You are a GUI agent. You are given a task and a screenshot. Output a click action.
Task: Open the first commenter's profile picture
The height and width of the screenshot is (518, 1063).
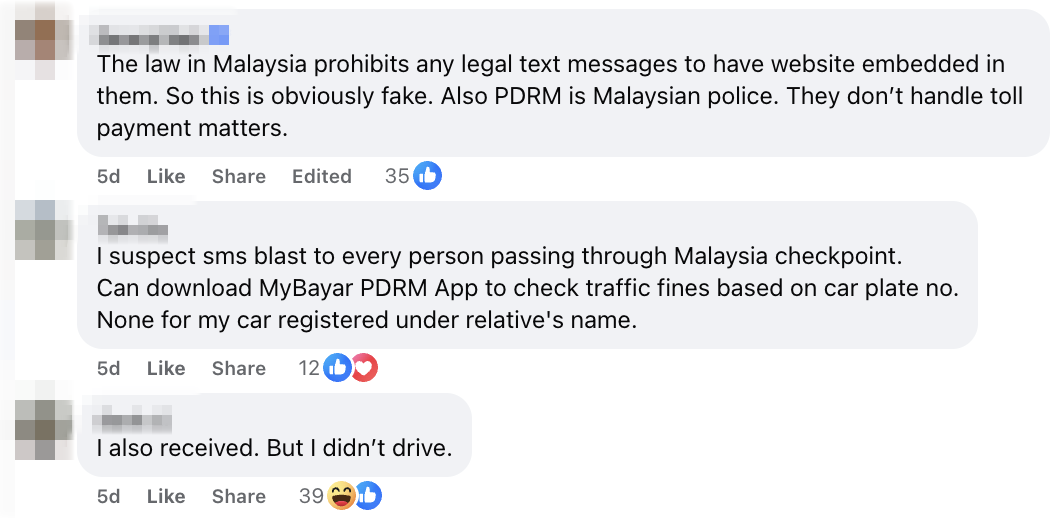43,40
